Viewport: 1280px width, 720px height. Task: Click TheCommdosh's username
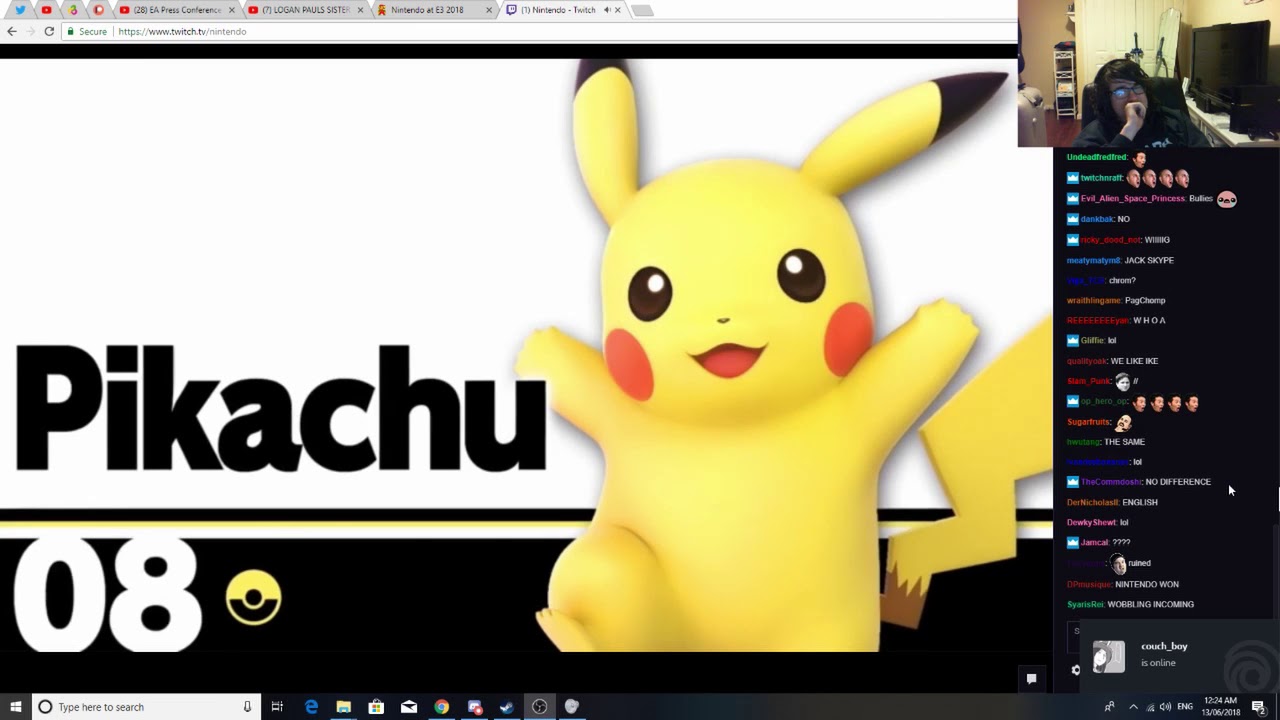1110,482
